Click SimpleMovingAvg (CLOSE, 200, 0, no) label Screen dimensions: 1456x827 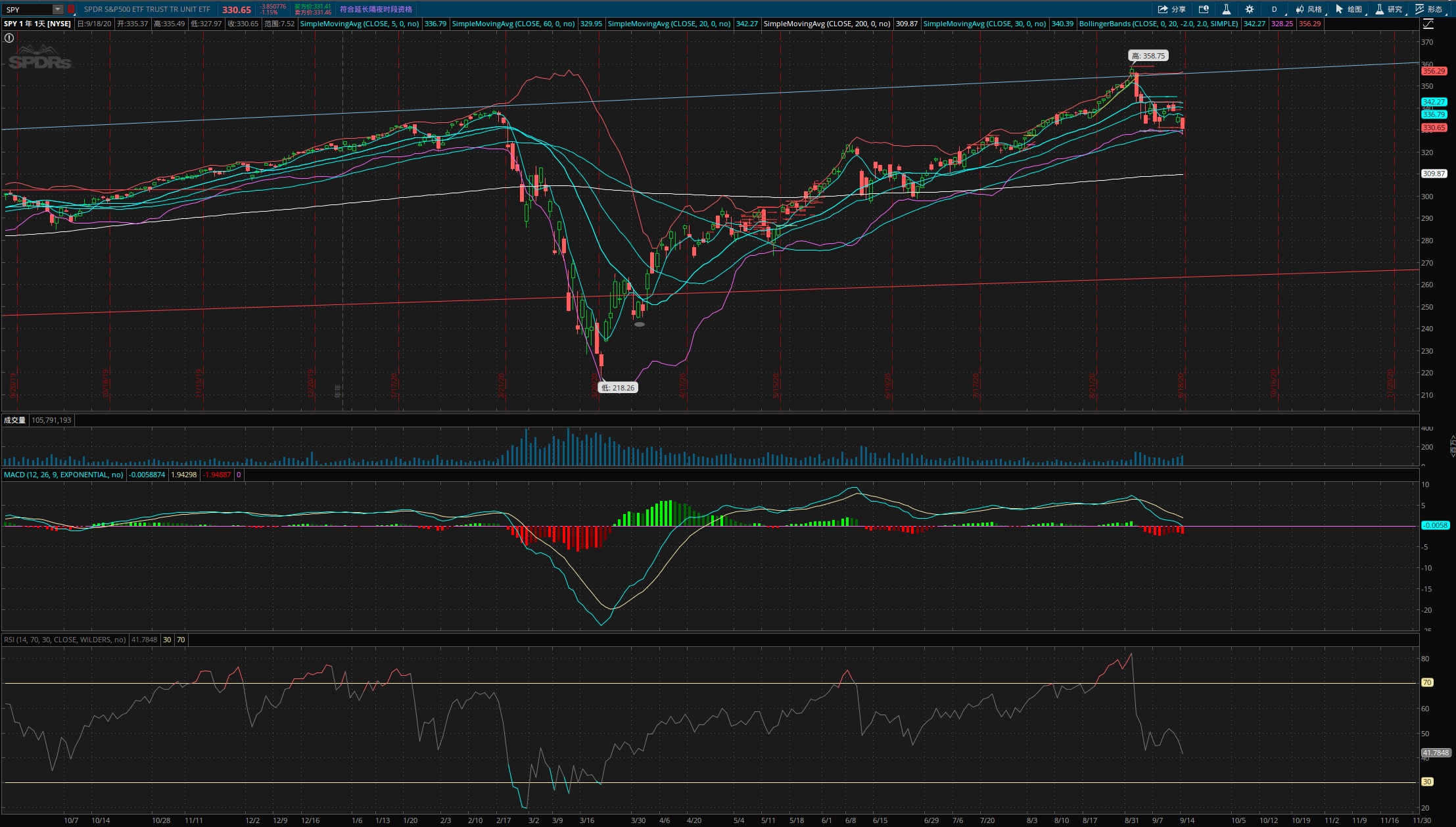coord(827,24)
